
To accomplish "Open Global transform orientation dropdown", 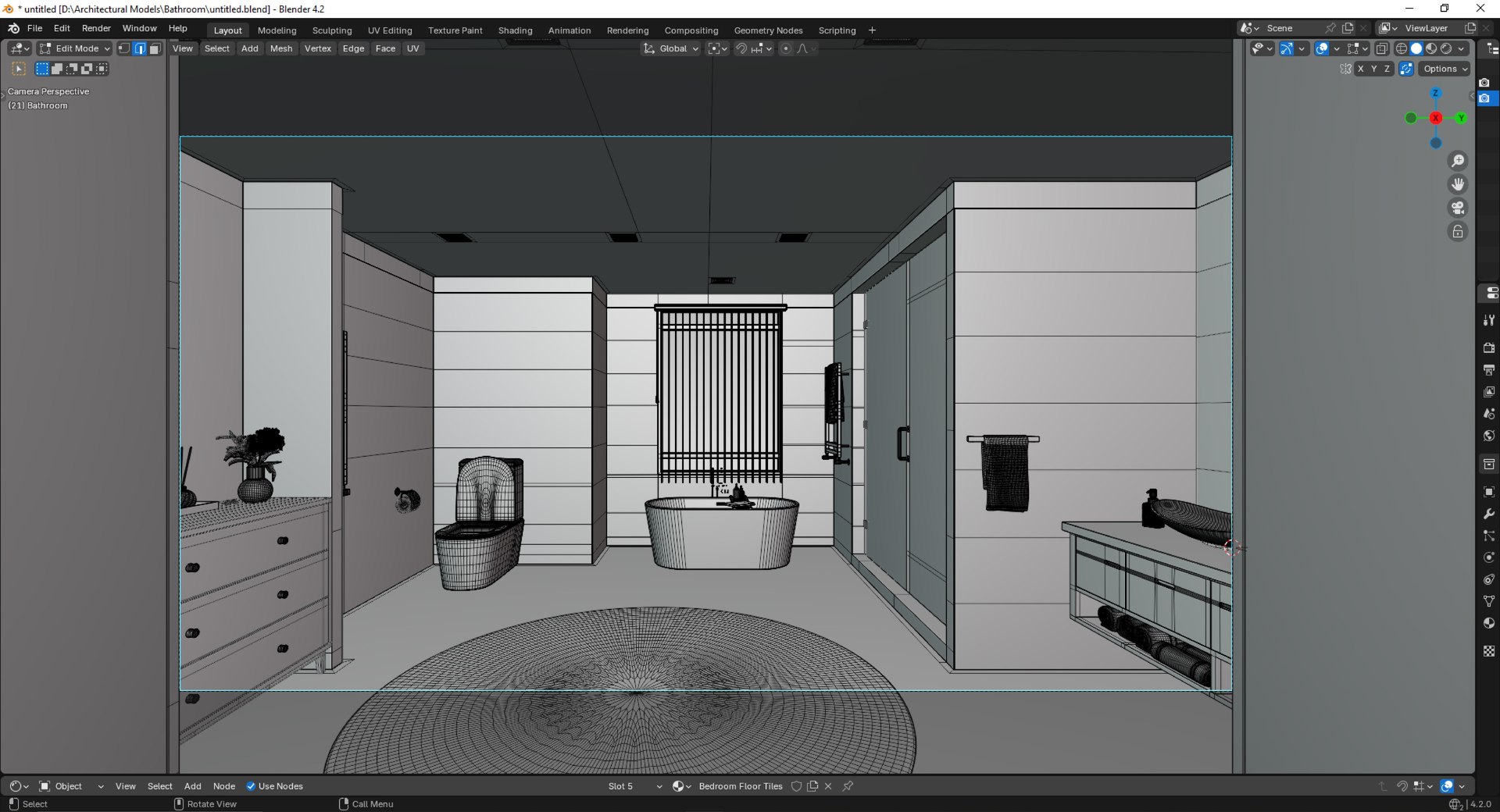I will coord(671,48).
